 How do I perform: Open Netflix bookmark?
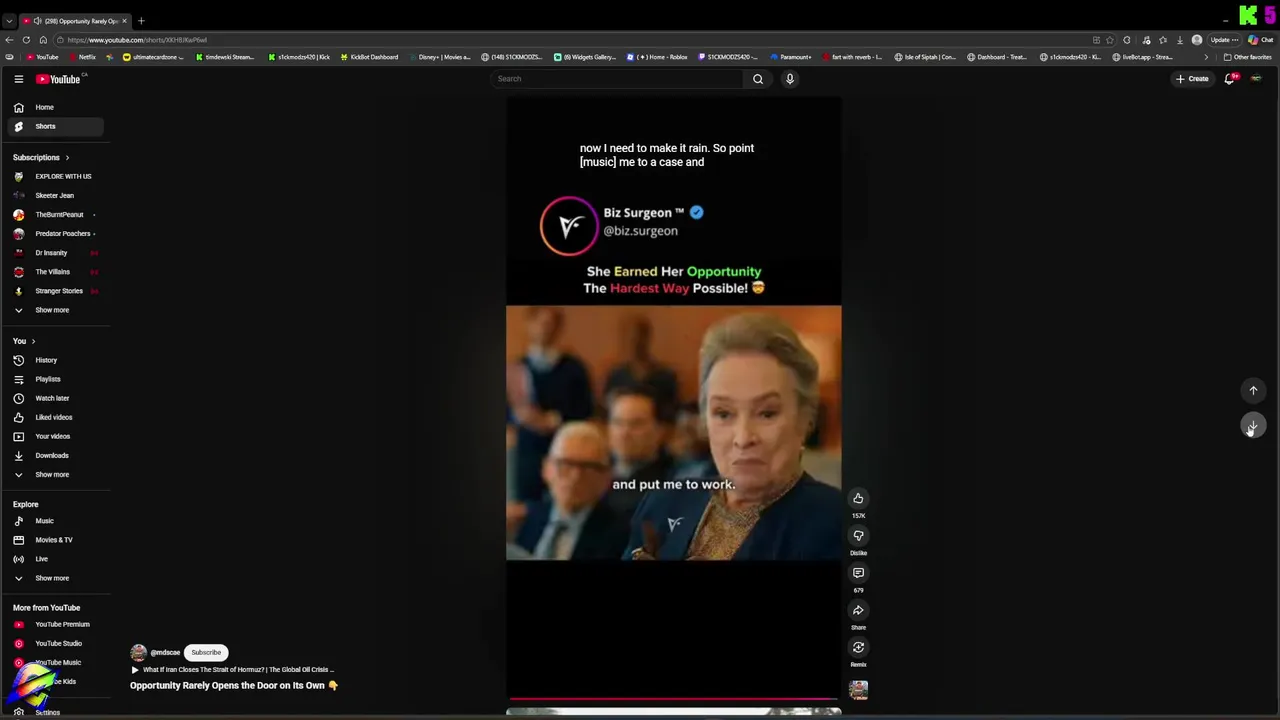[x=83, y=57]
